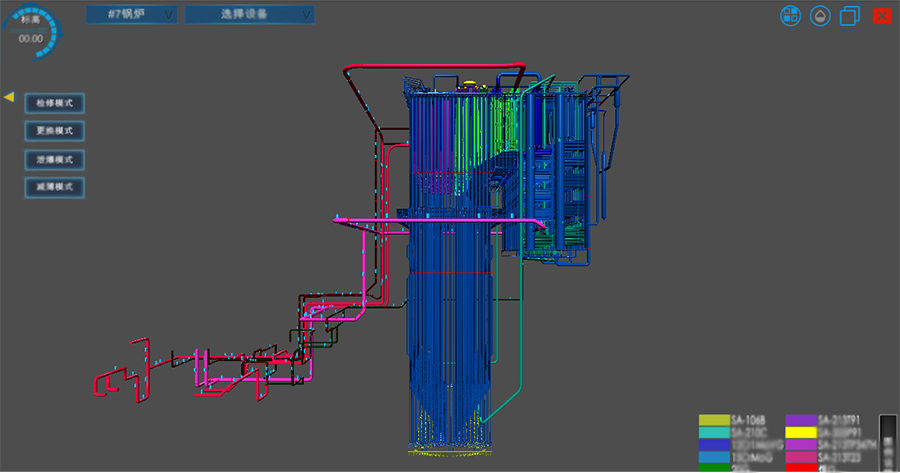
Task: Close the app with red X
Action: (881, 15)
